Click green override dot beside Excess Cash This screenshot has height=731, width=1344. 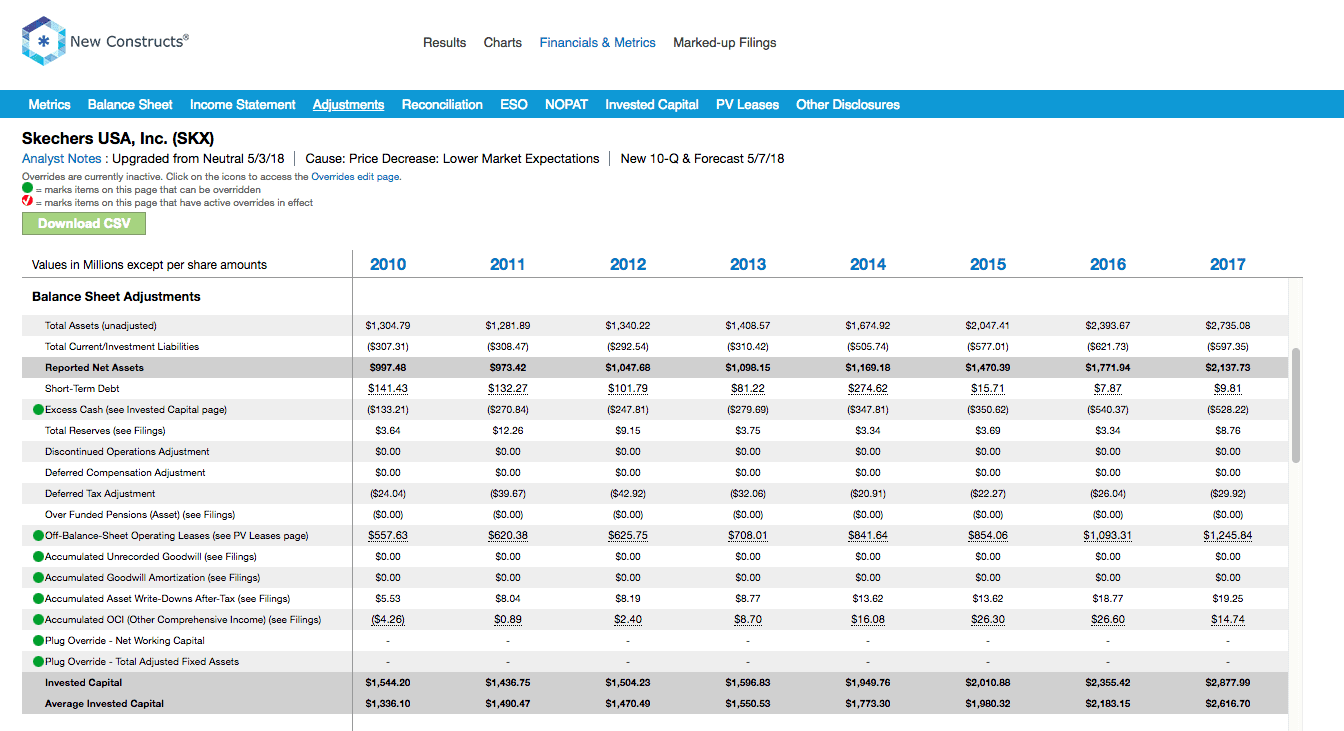[38, 409]
